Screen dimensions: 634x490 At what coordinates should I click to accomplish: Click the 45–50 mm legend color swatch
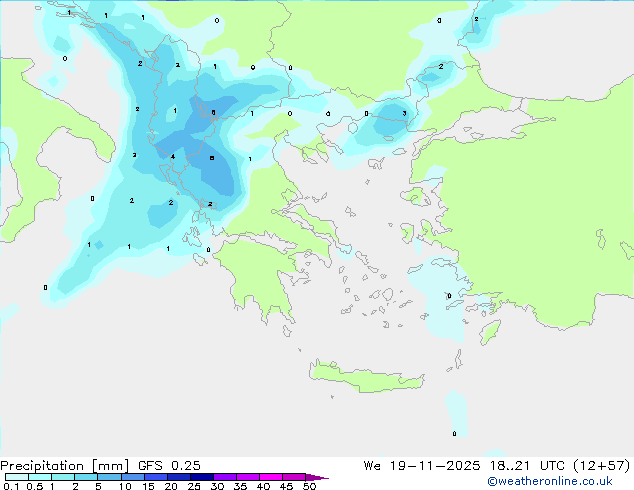tap(294, 477)
